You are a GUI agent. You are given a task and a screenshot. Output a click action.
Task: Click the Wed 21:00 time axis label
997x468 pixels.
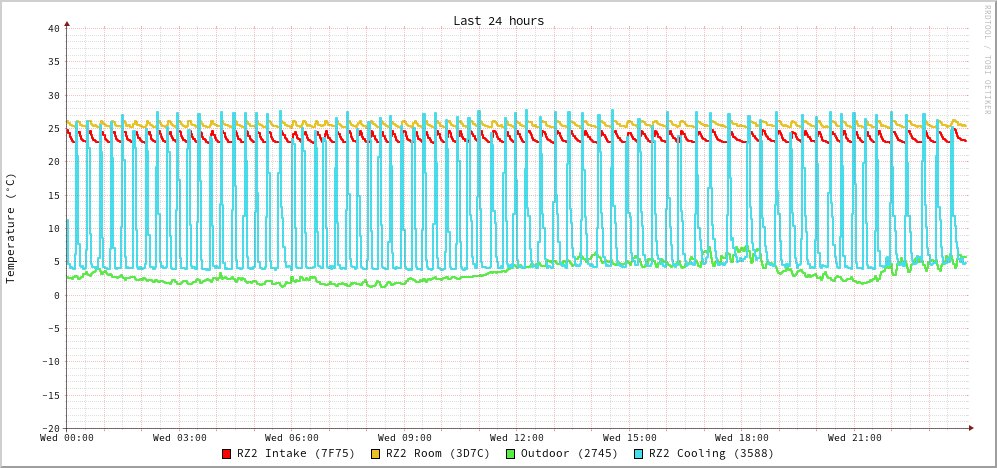click(855, 438)
